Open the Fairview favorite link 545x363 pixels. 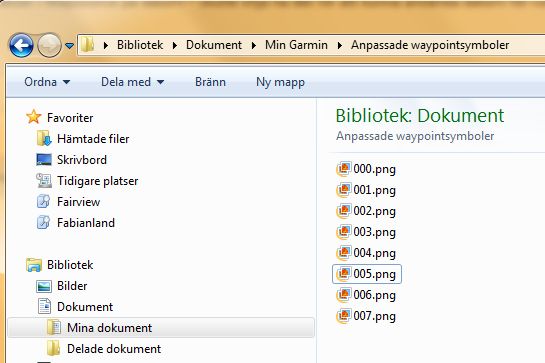tap(79, 202)
